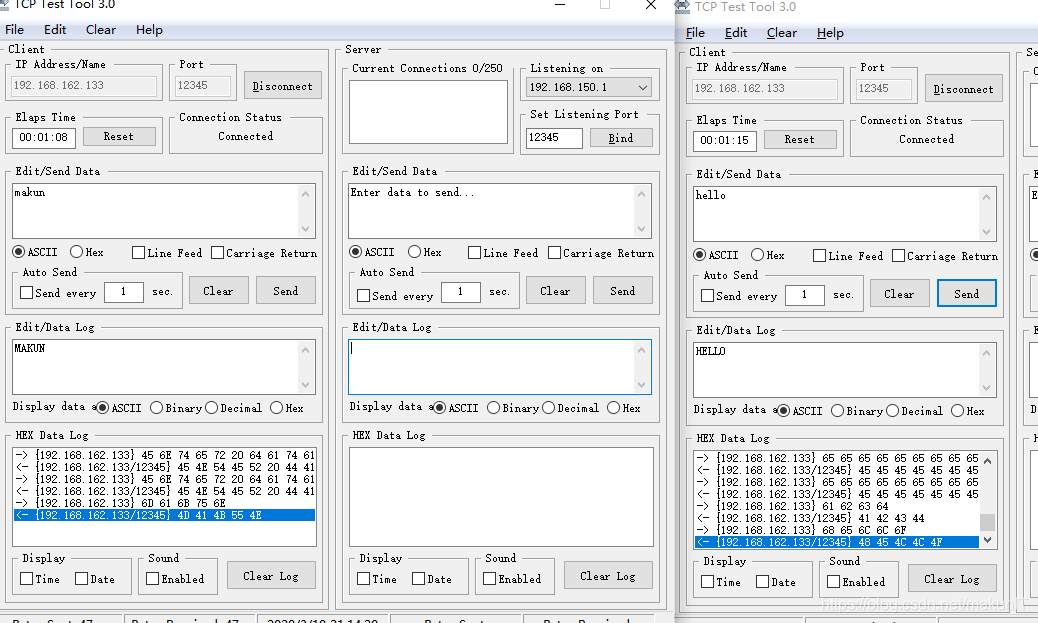Enable Carriage Return in Server panel
Viewport: 1038px width, 623px height.
click(600, 253)
